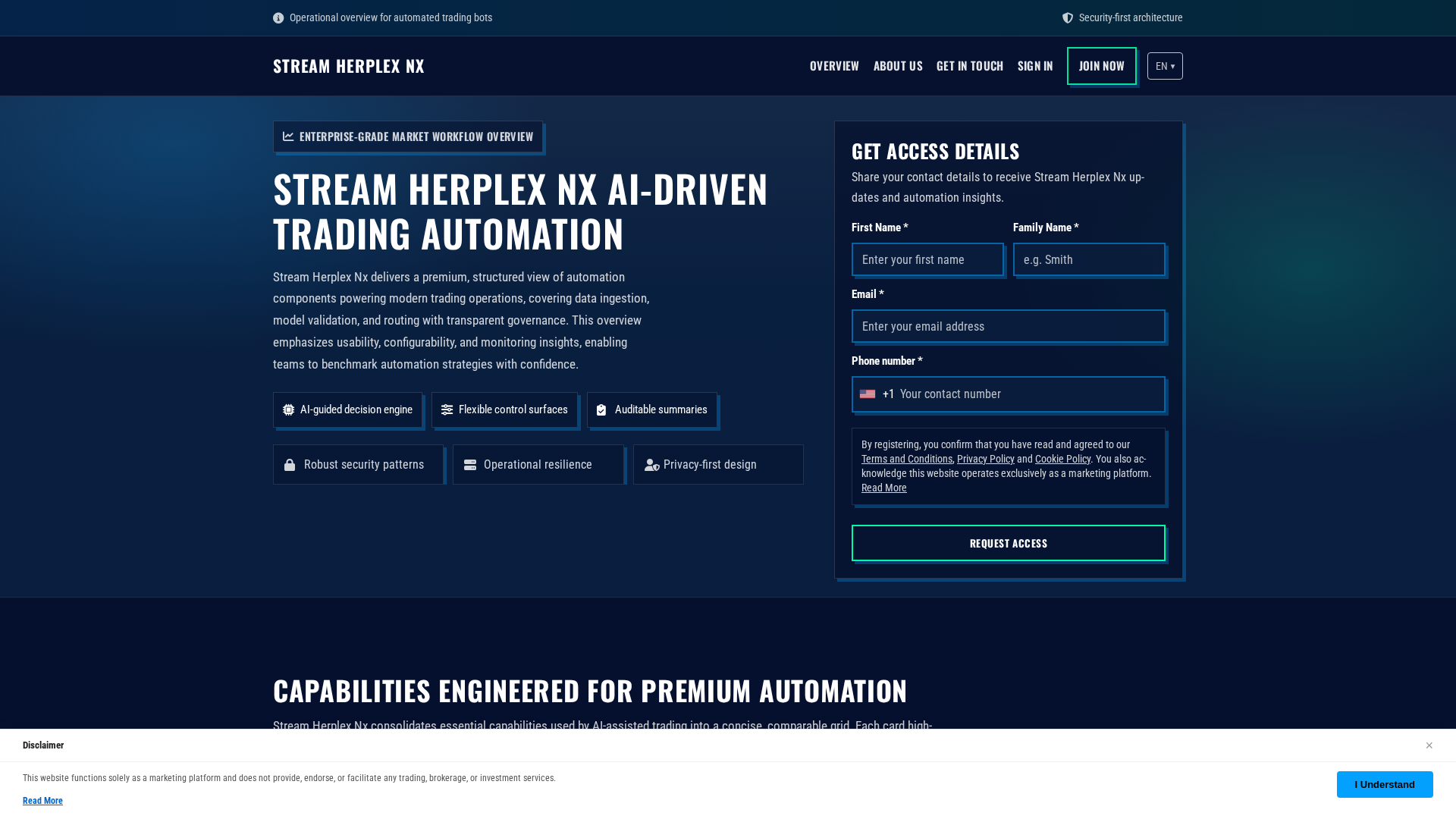This screenshot has width=1456, height=819.
Task: Click the Disclaimer title text
Action: coord(43,745)
